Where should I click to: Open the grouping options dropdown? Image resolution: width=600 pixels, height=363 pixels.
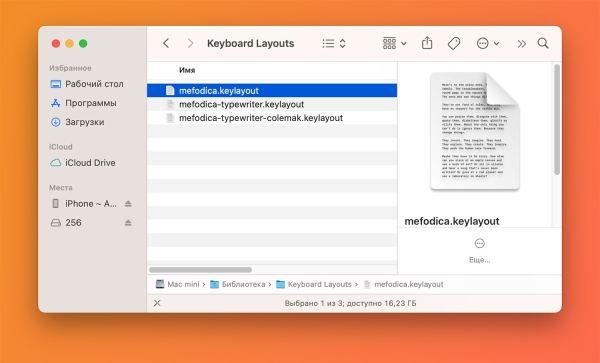tap(395, 43)
